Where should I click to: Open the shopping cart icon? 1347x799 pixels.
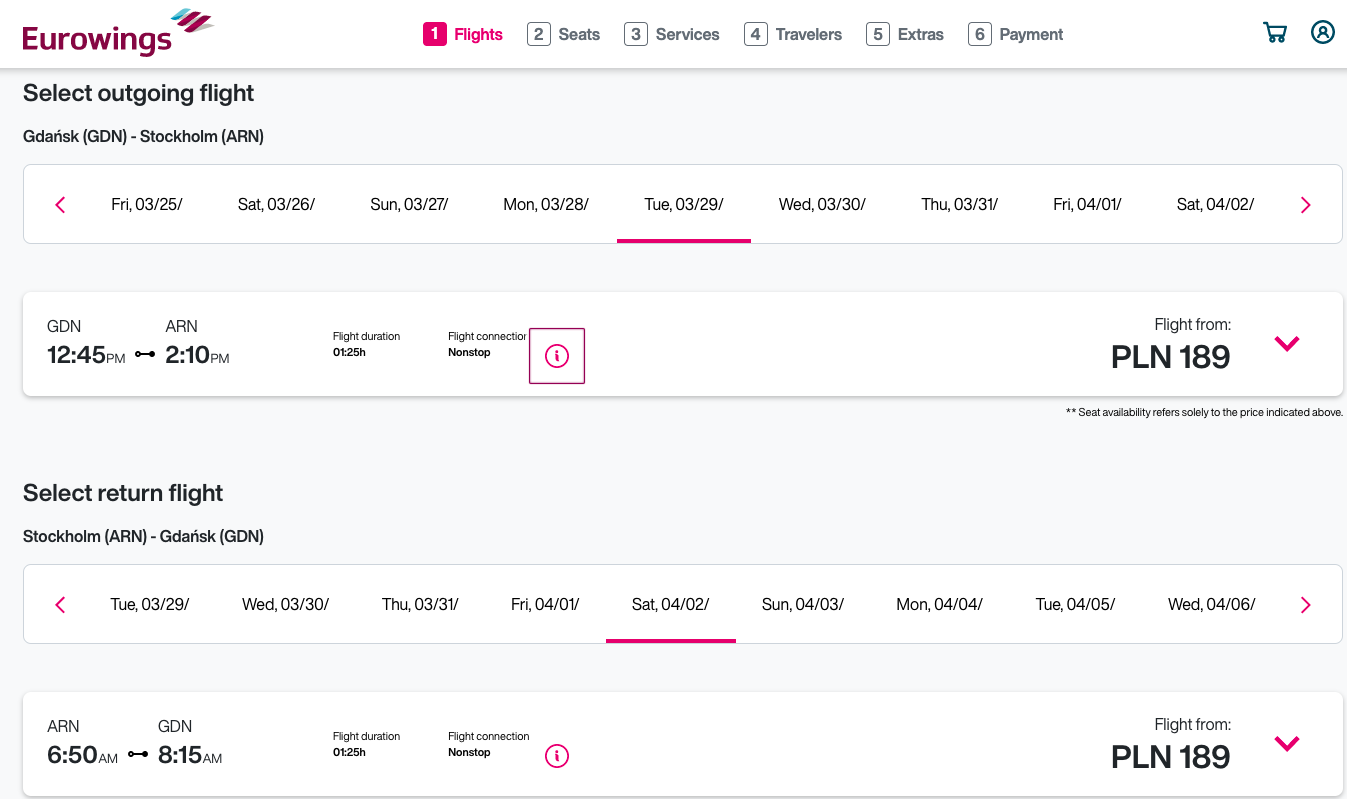tap(1275, 33)
